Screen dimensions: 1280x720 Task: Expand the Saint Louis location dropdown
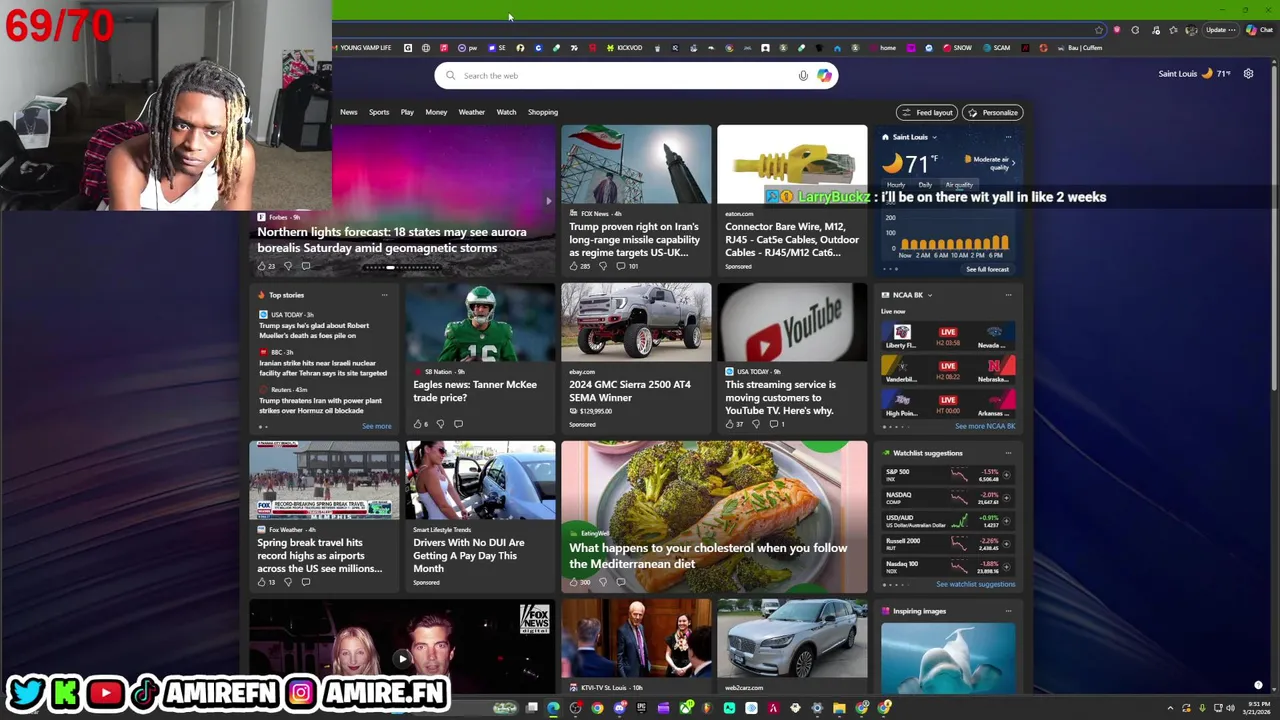934,137
